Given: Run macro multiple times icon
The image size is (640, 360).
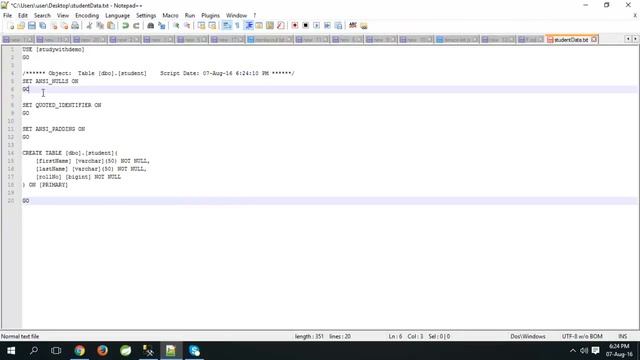Looking at the screenshot, I should pos(327,26).
